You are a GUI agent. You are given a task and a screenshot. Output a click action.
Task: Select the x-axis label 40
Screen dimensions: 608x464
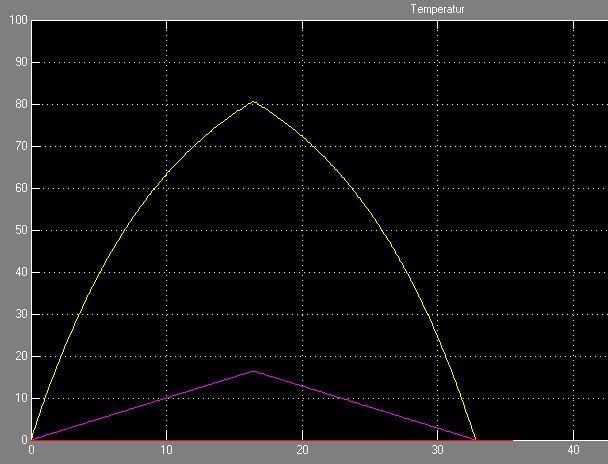(x=572, y=451)
